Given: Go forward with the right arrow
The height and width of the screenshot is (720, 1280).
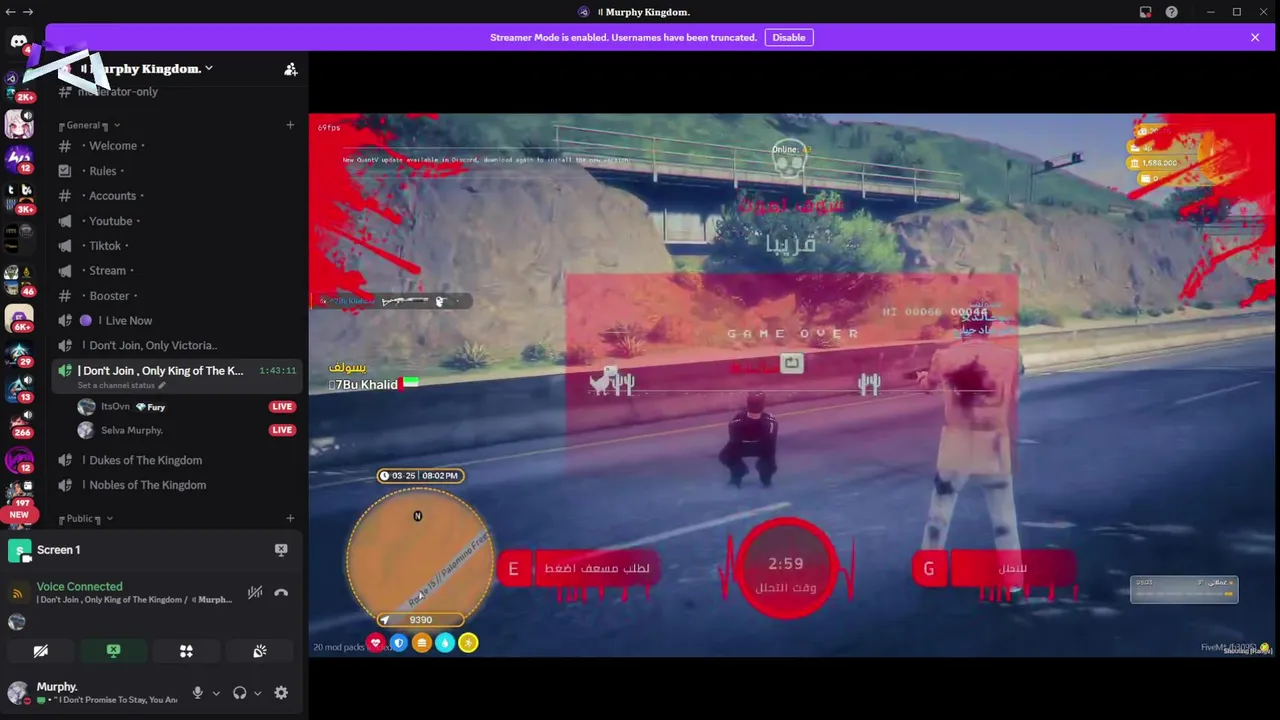Looking at the screenshot, I should [x=28, y=12].
